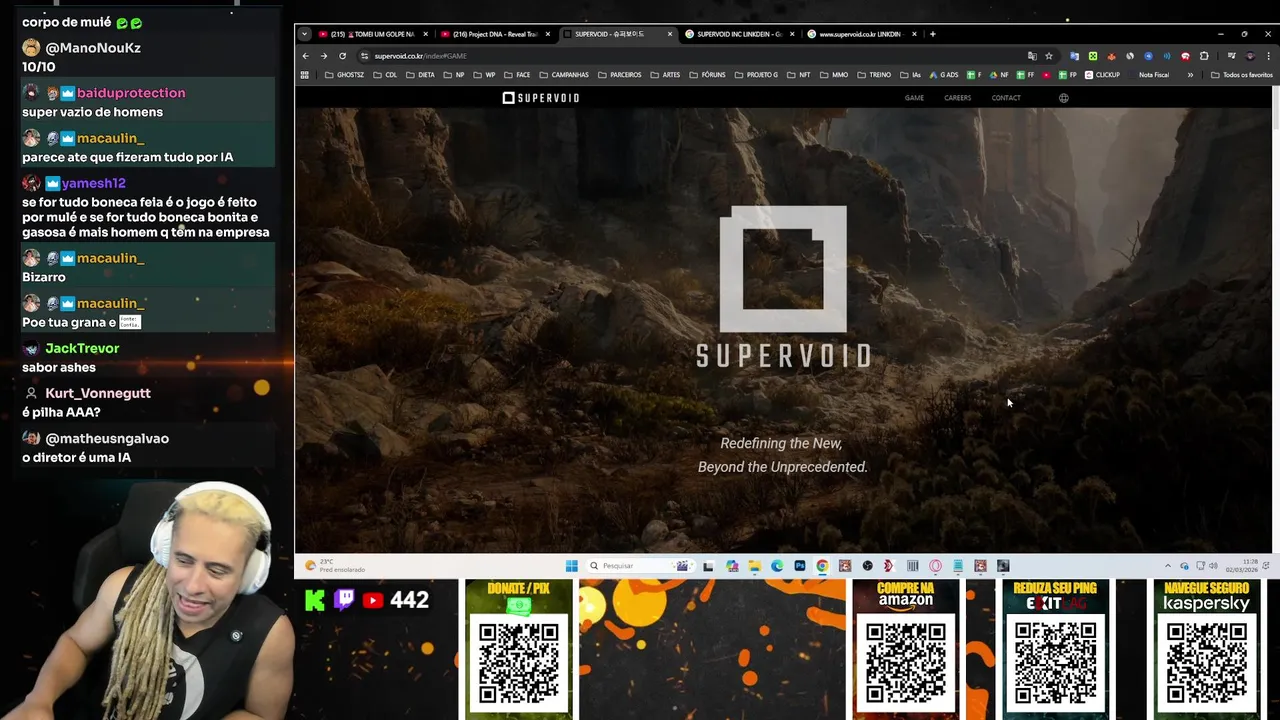1280x720 pixels.
Task: Click the Supervoid logo in site header
Action: pos(541,98)
